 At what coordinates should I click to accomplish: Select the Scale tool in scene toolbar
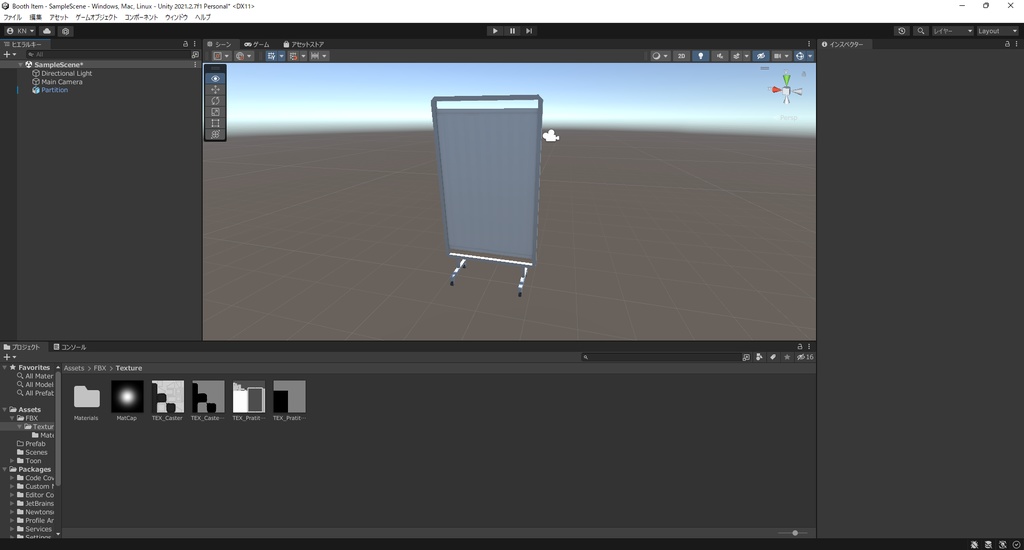215,112
